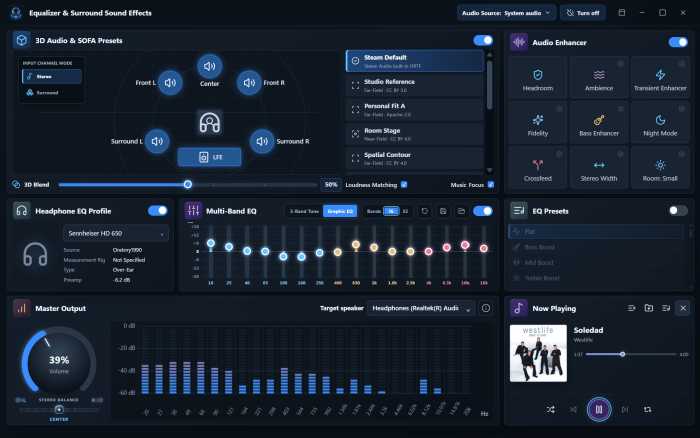
Task: Open the Headroom enhancer tile
Action: (x=538, y=77)
